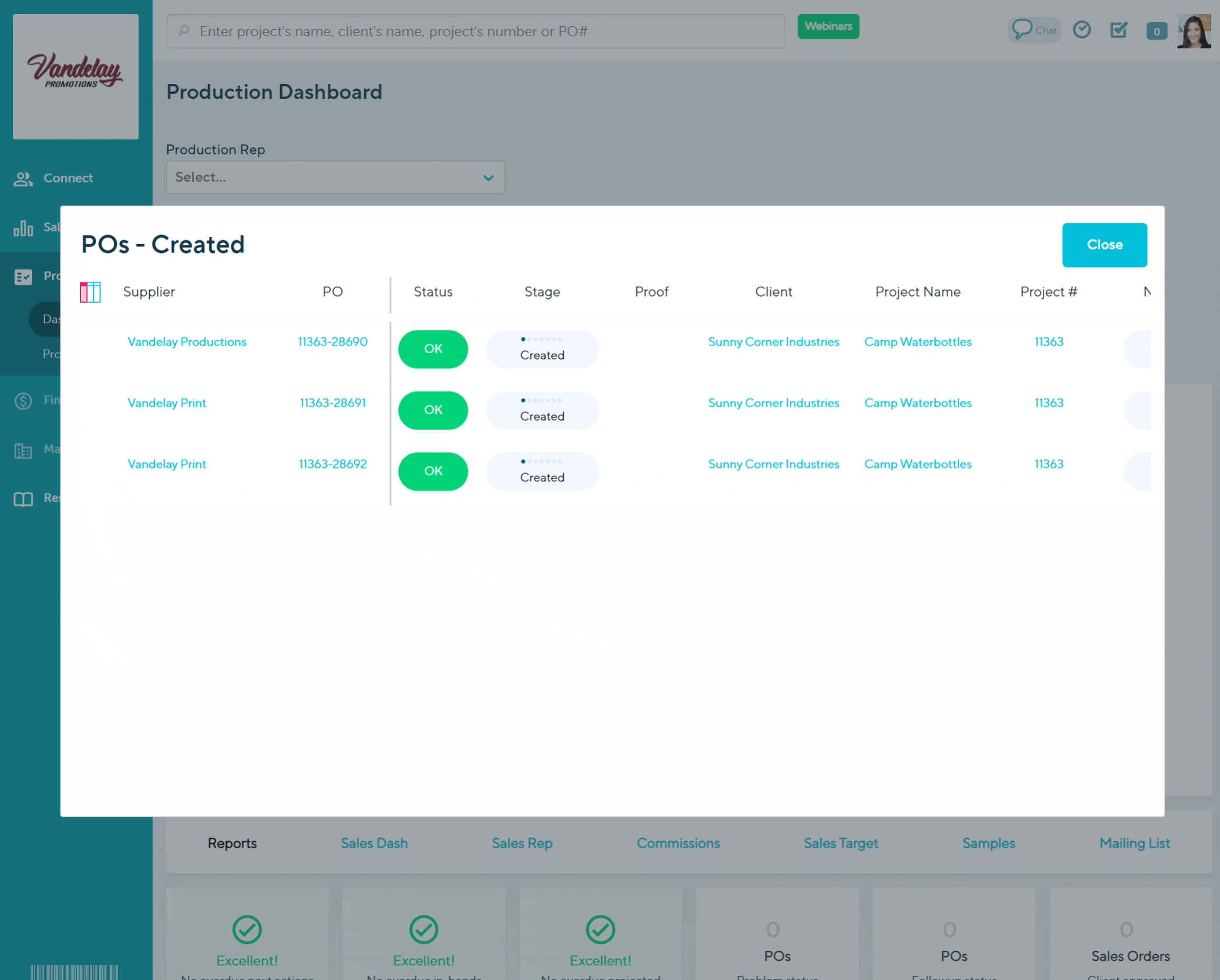Open the clock reminders icon in header

point(1081,30)
